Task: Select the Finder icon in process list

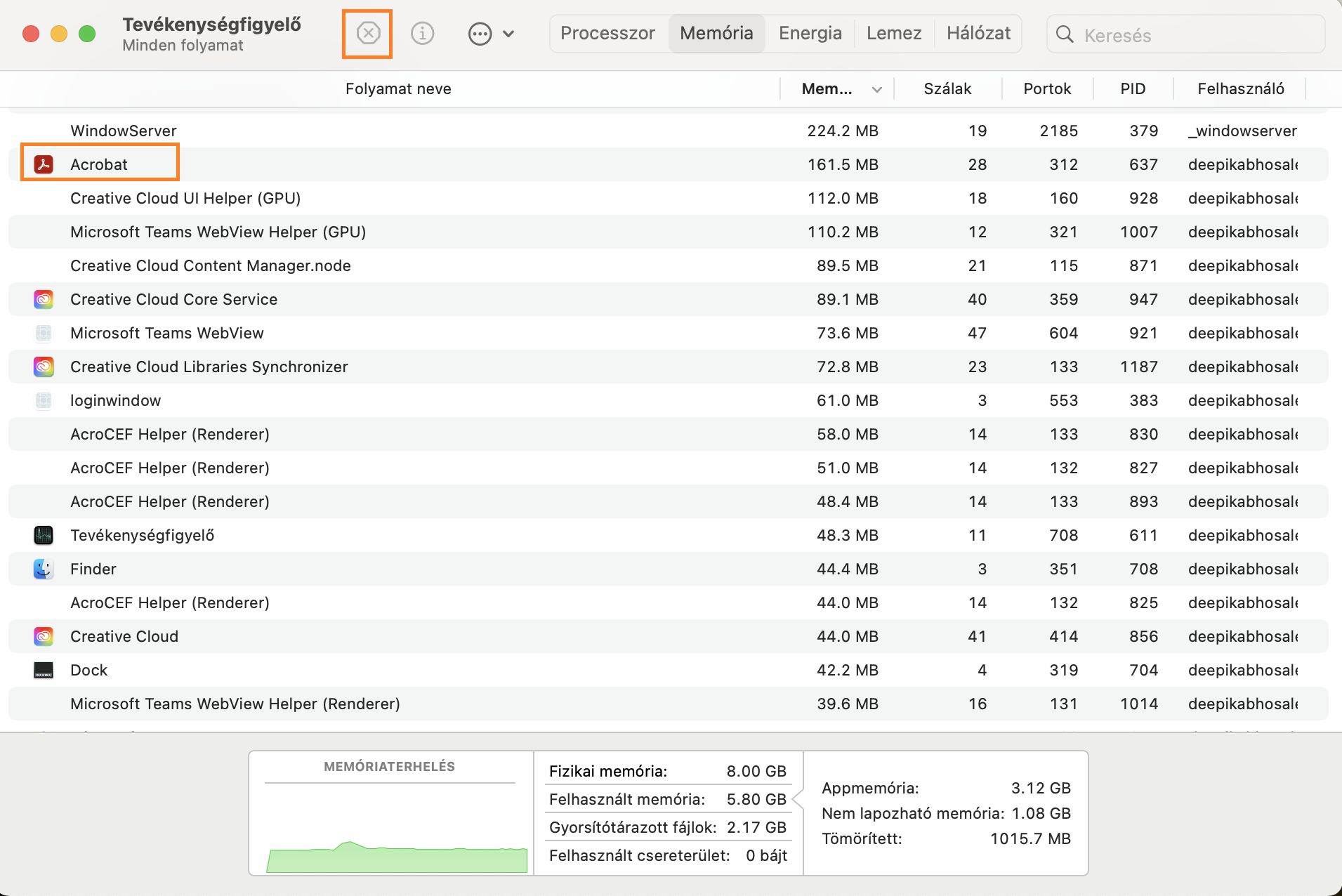Action: [44, 569]
